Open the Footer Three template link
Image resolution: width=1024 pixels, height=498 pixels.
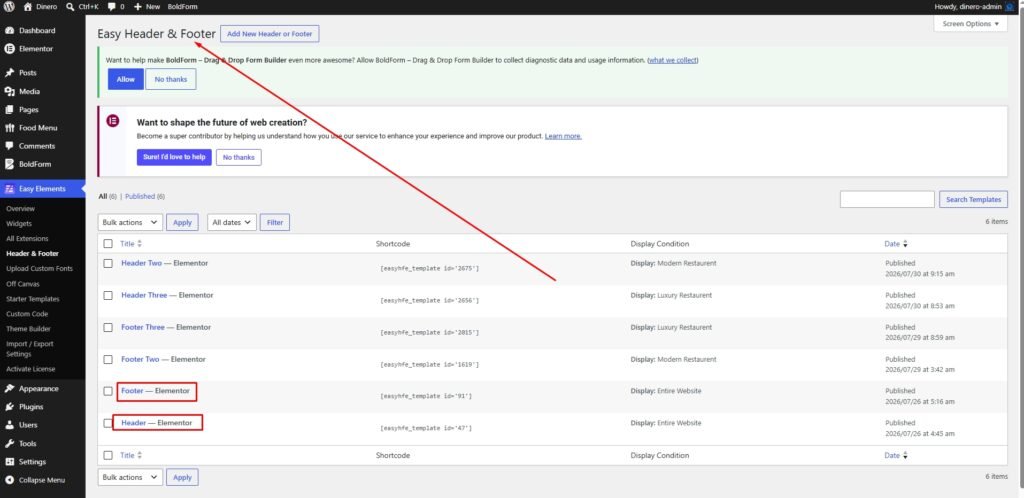(x=143, y=327)
